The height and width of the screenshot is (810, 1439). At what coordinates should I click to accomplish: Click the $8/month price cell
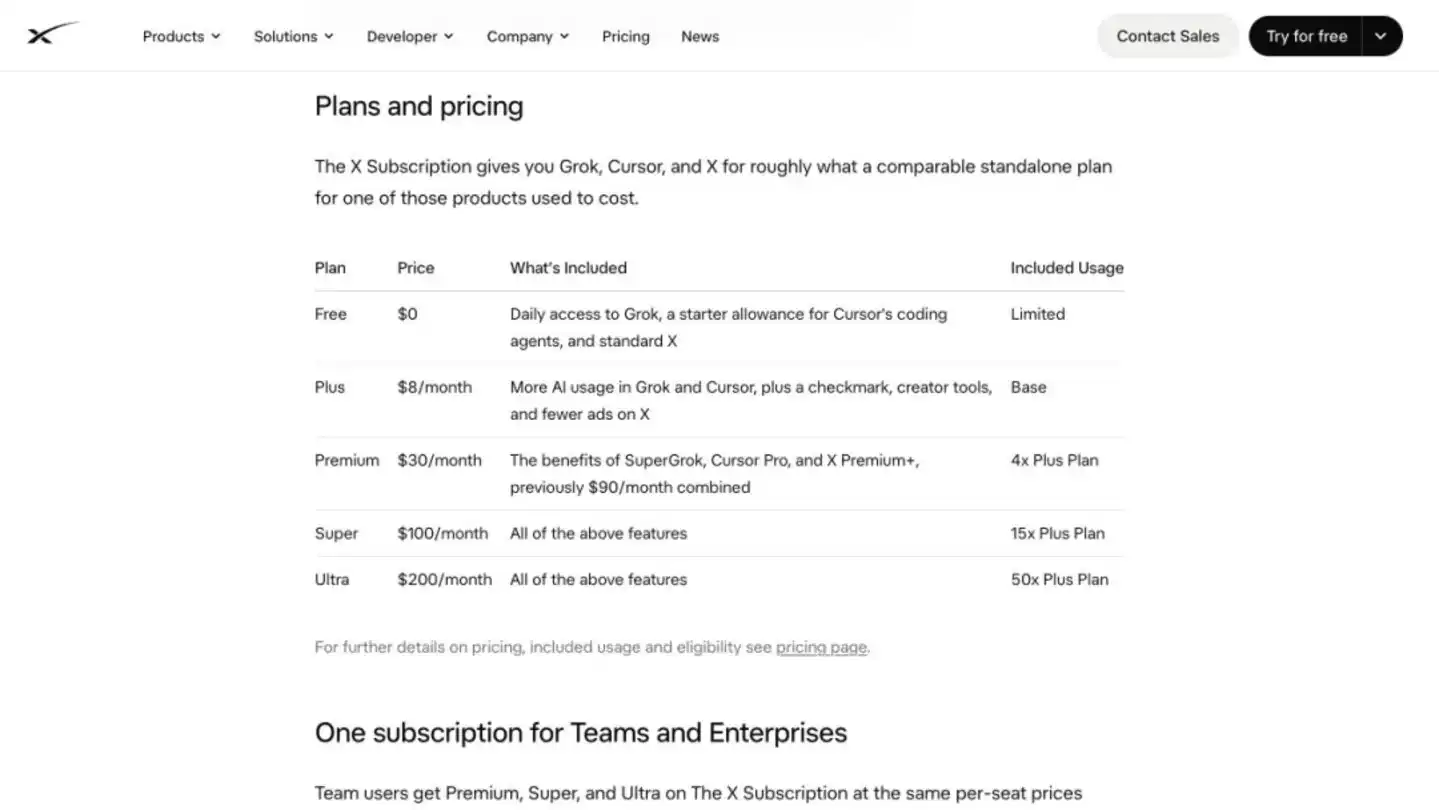point(434,387)
